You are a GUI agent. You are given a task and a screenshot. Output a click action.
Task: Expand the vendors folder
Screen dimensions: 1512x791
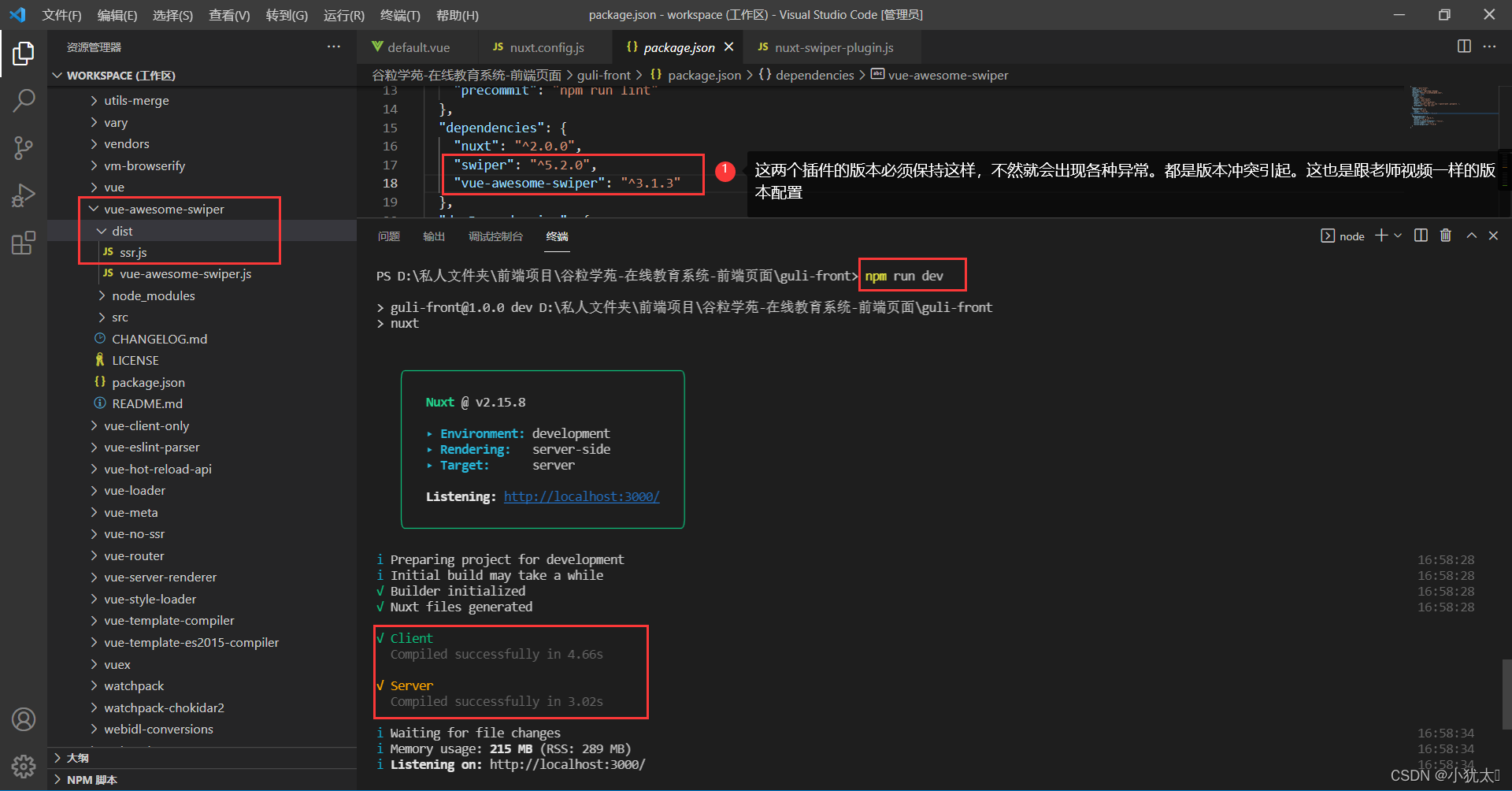(202, 144)
